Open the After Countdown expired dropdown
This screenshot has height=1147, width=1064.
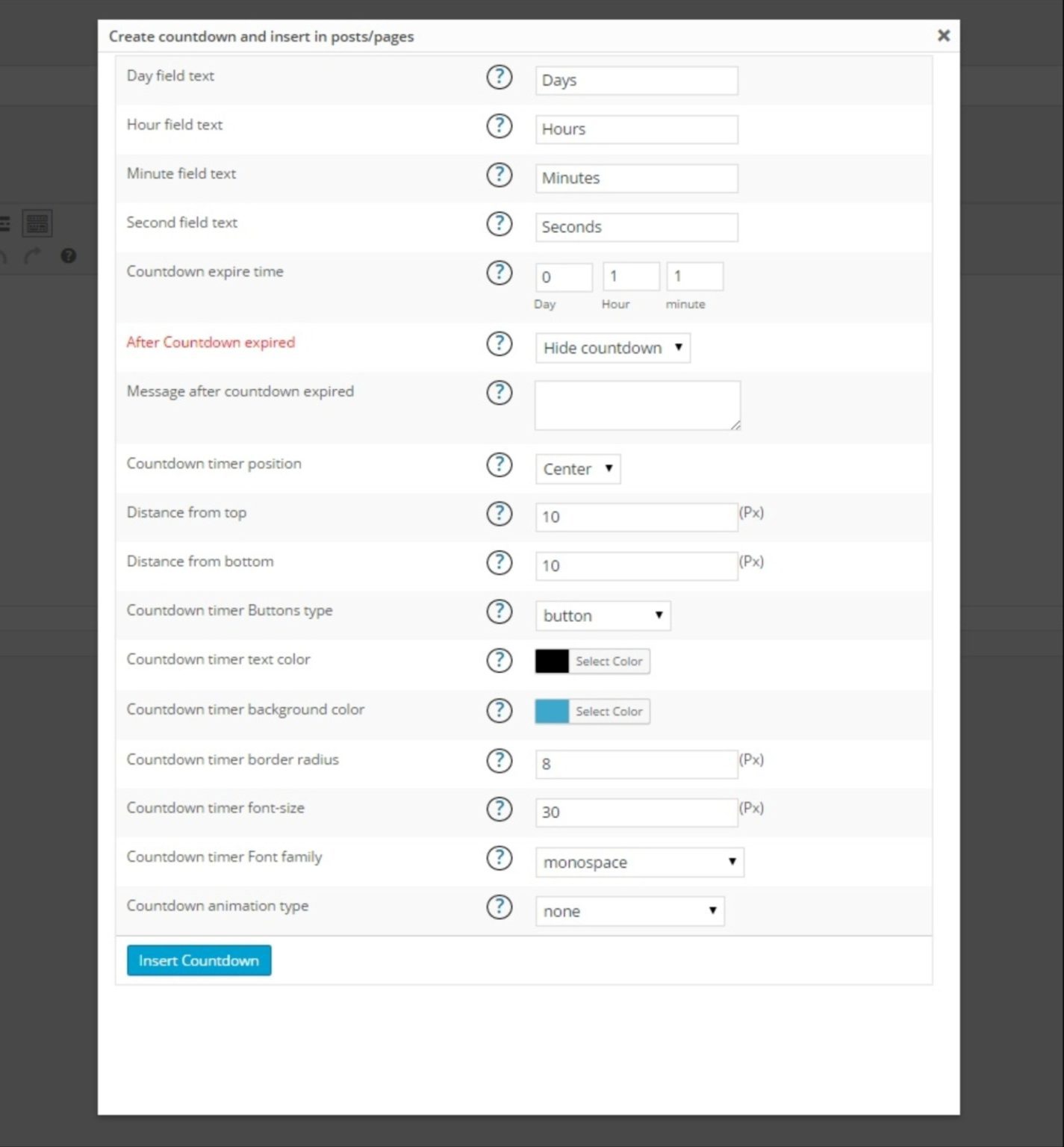coord(612,347)
